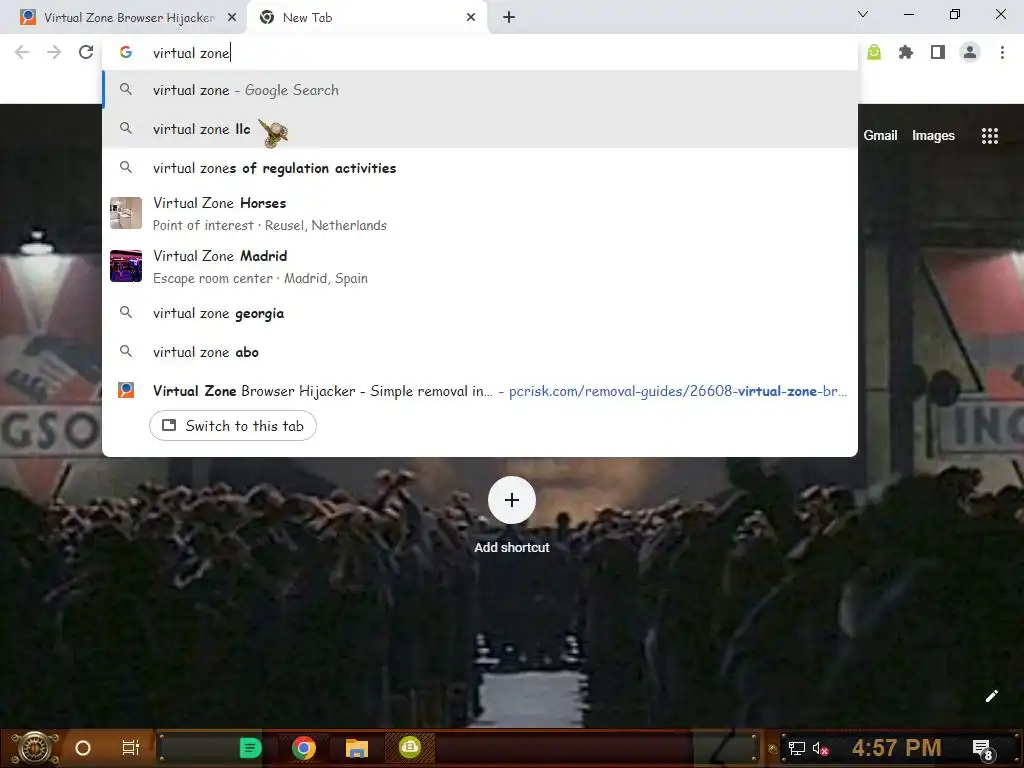The image size is (1024, 768).
Task: Open the green extension icon in the toolbar
Action: [874, 52]
